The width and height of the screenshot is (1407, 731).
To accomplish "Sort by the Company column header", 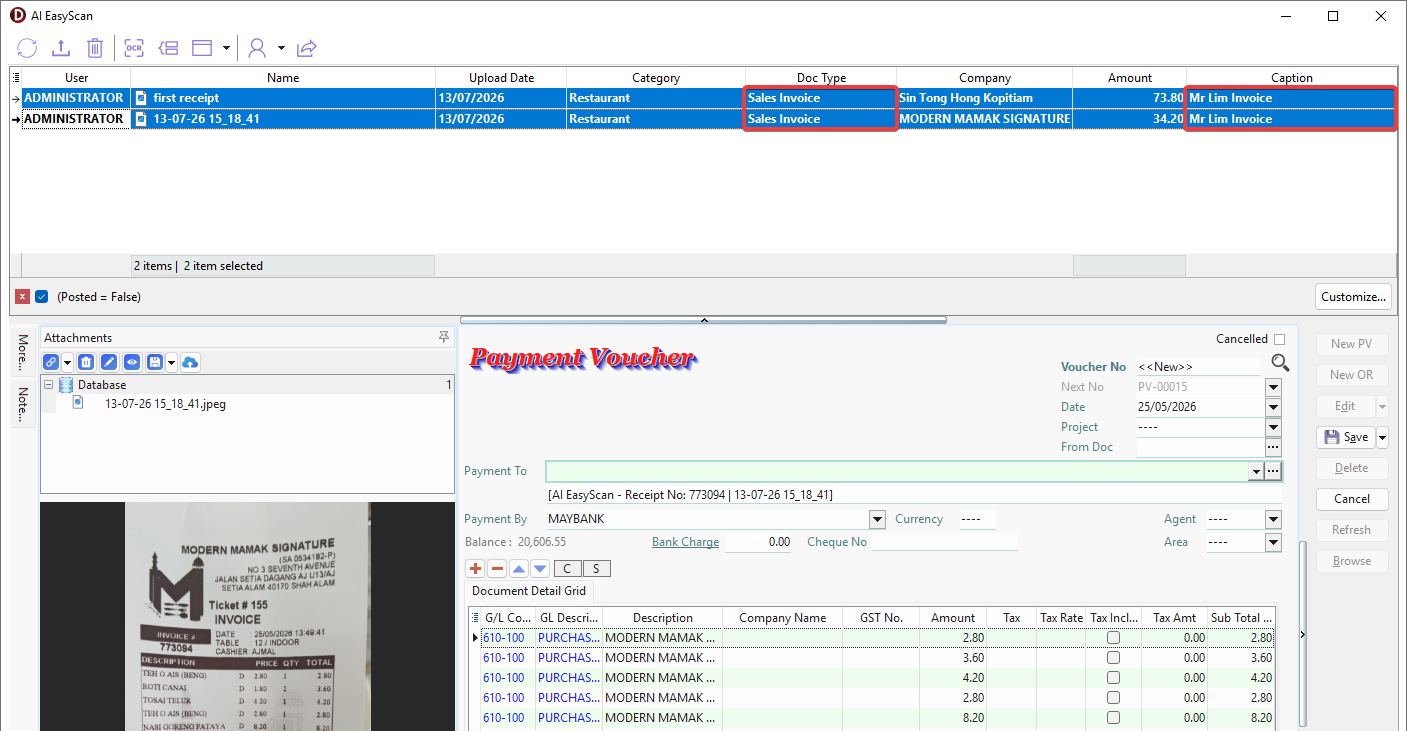I will [984, 77].
